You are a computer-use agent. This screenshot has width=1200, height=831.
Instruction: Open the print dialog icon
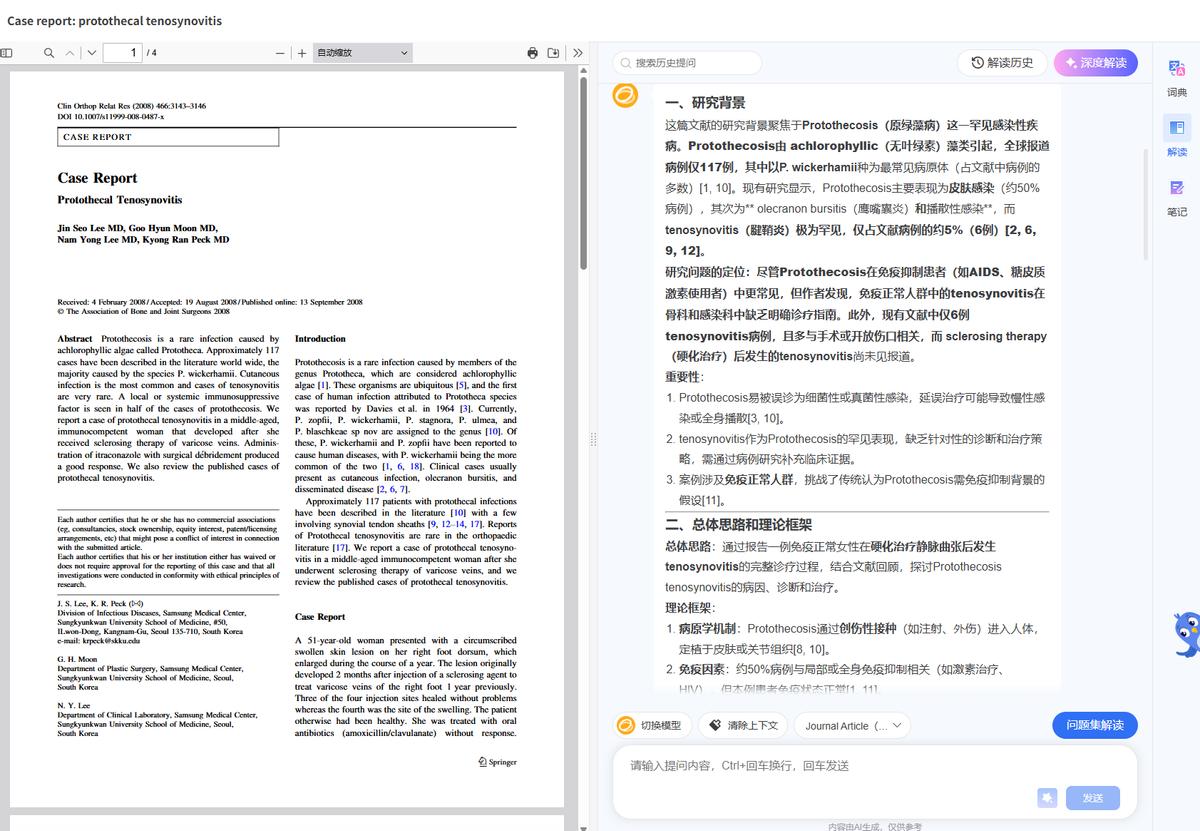(x=530, y=52)
